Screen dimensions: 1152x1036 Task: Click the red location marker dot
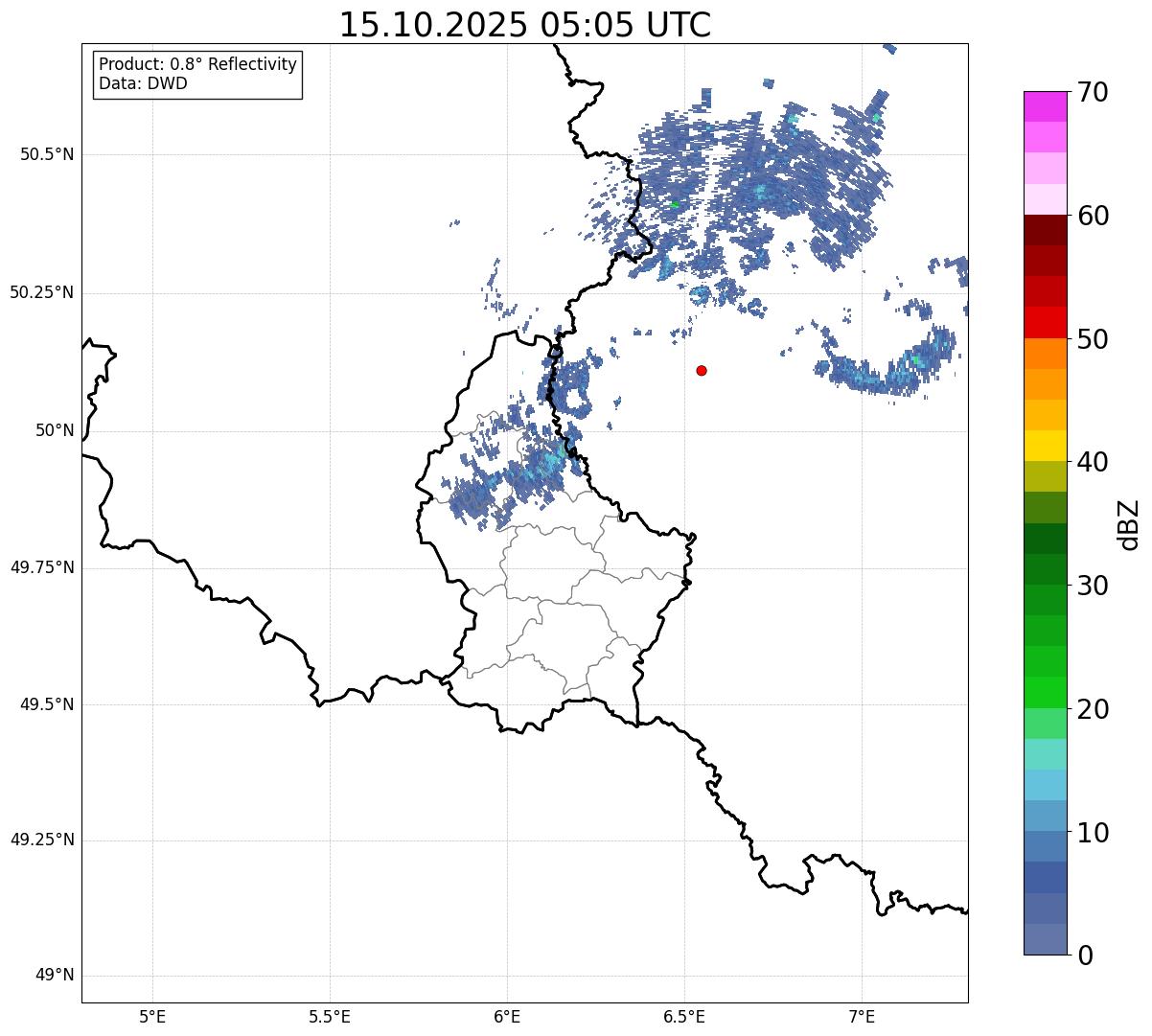702,370
